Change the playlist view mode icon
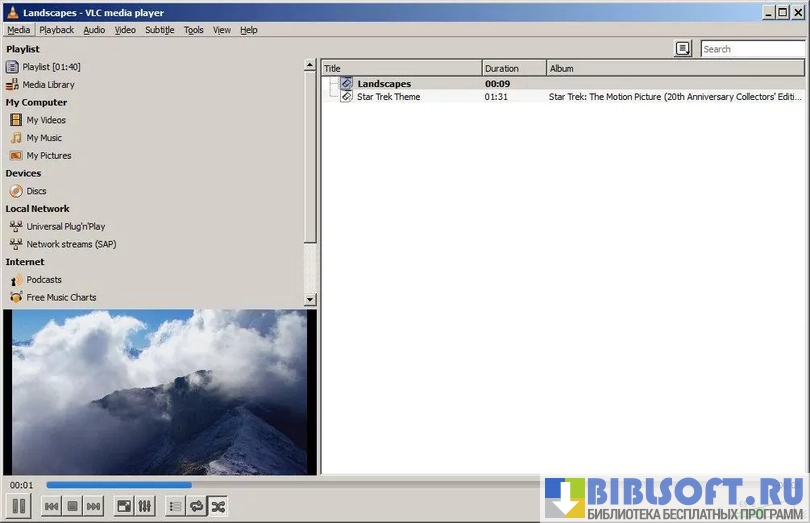This screenshot has width=810, height=523. [683, 48]
